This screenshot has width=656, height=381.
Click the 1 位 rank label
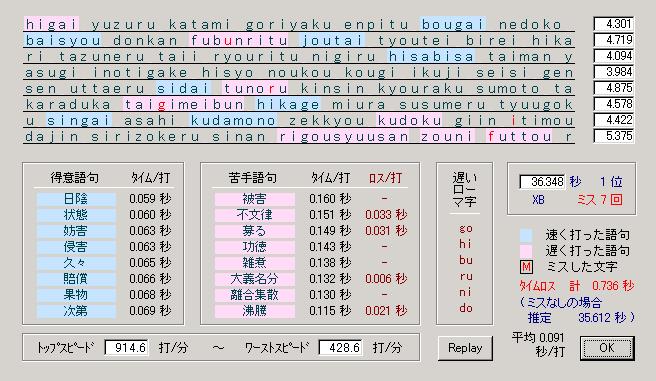tap(611, 182)
